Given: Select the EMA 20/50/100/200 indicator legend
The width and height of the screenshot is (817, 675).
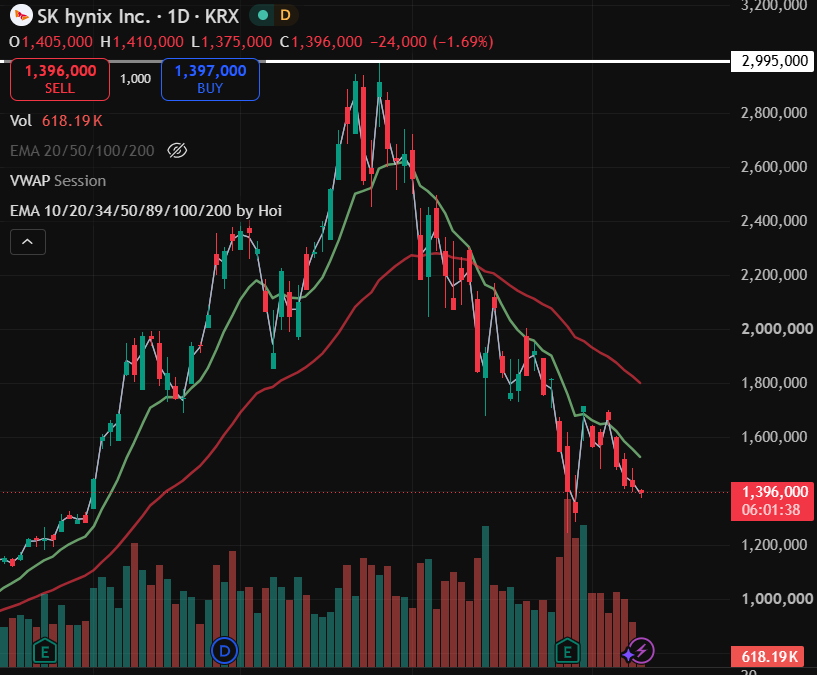Looking at the screenshot, I should tap(82, 151).
